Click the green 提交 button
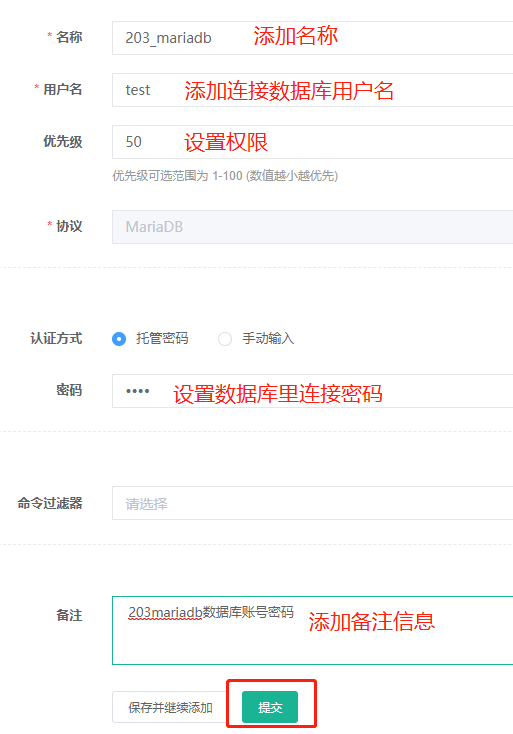 pos(270,707)
